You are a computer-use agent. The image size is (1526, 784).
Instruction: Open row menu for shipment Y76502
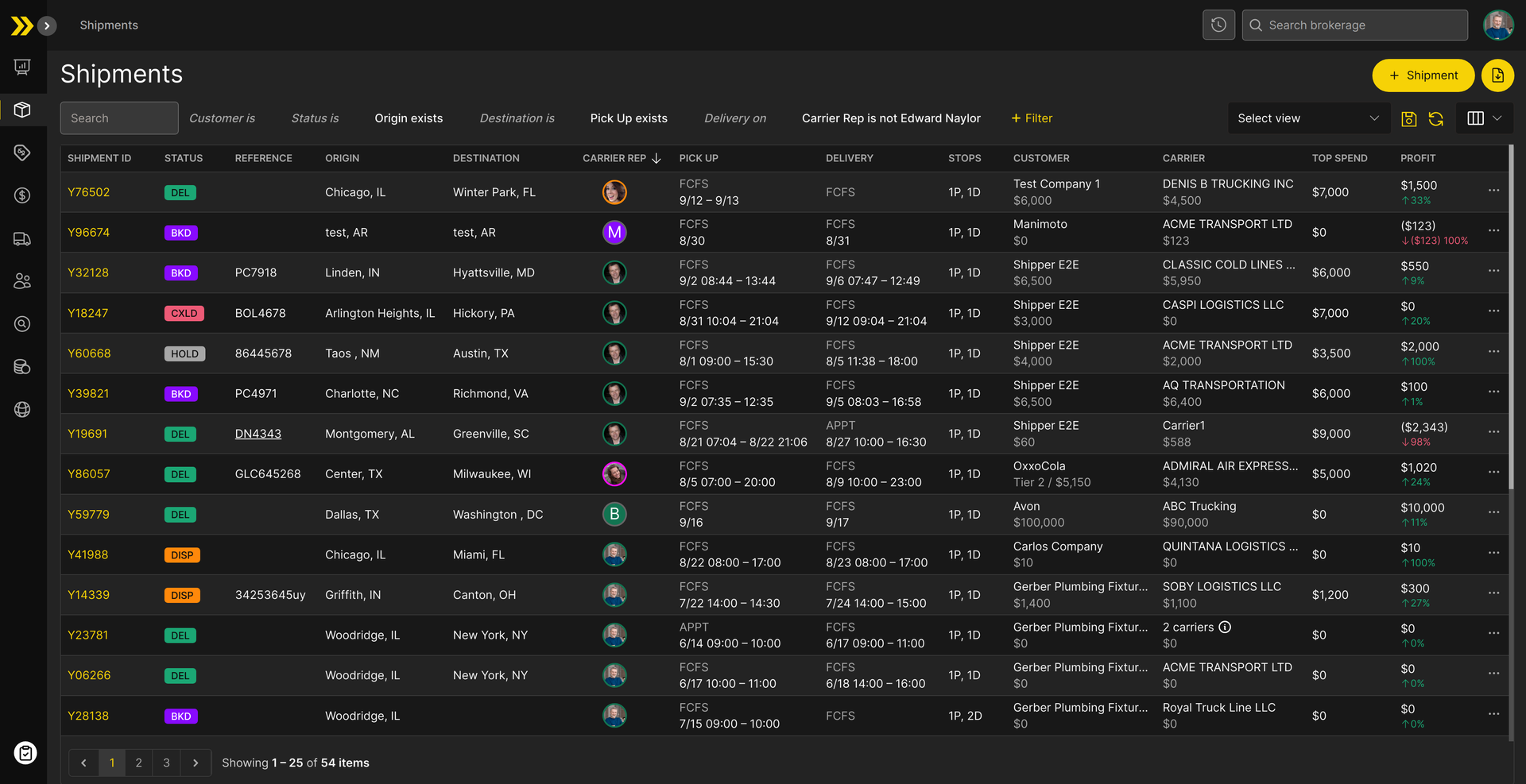(x=1493, y=191)
